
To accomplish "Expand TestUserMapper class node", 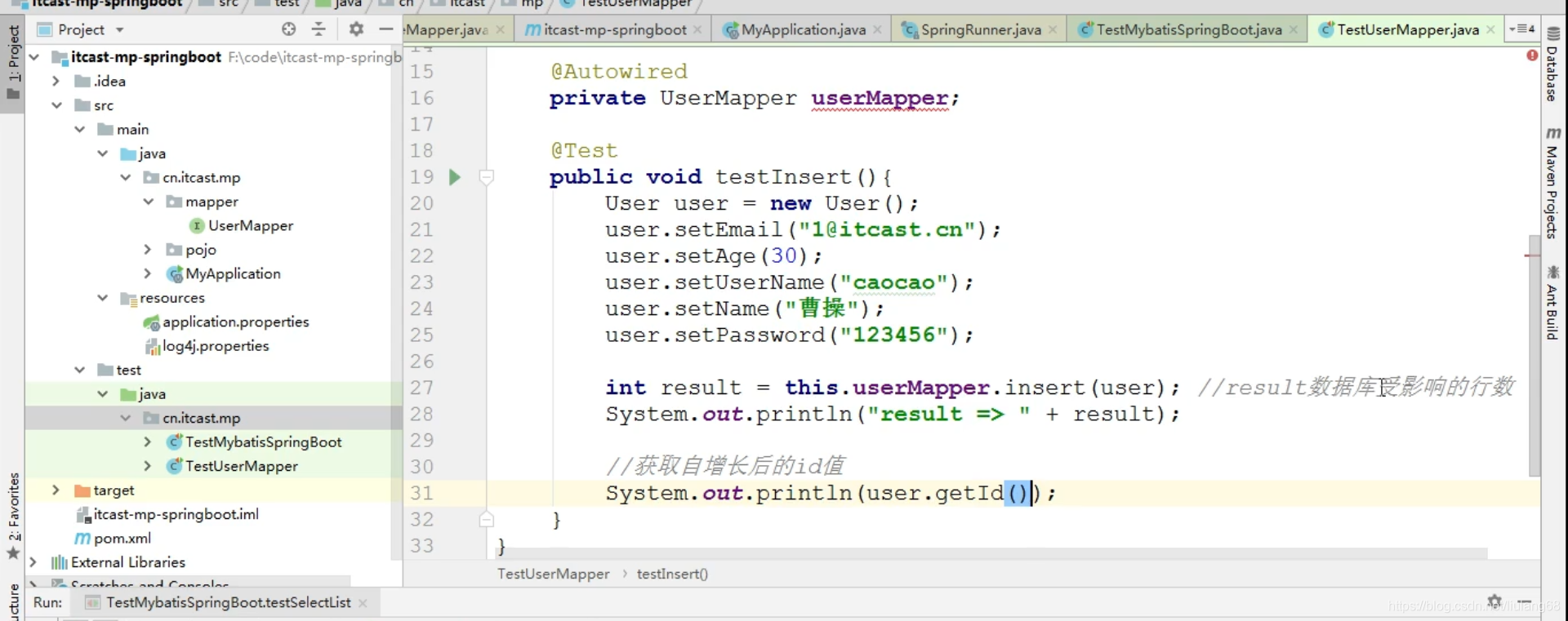I will point(147,466).
